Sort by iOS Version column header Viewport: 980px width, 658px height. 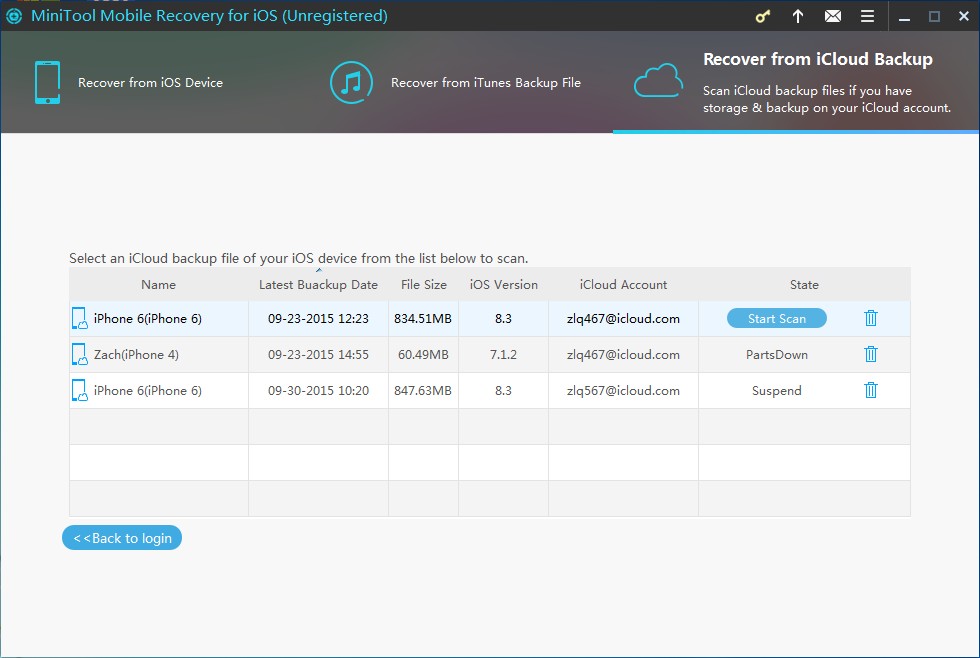point(503,285)
